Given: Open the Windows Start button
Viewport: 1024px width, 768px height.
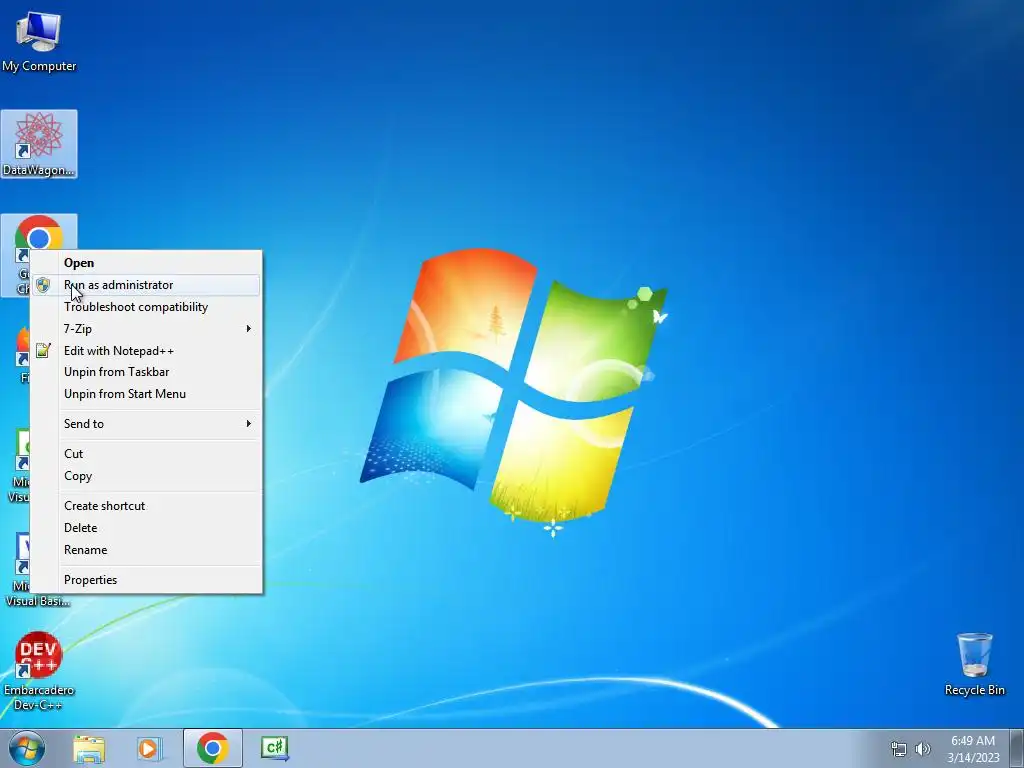Looking at the screenshot, I should [27, 748].
